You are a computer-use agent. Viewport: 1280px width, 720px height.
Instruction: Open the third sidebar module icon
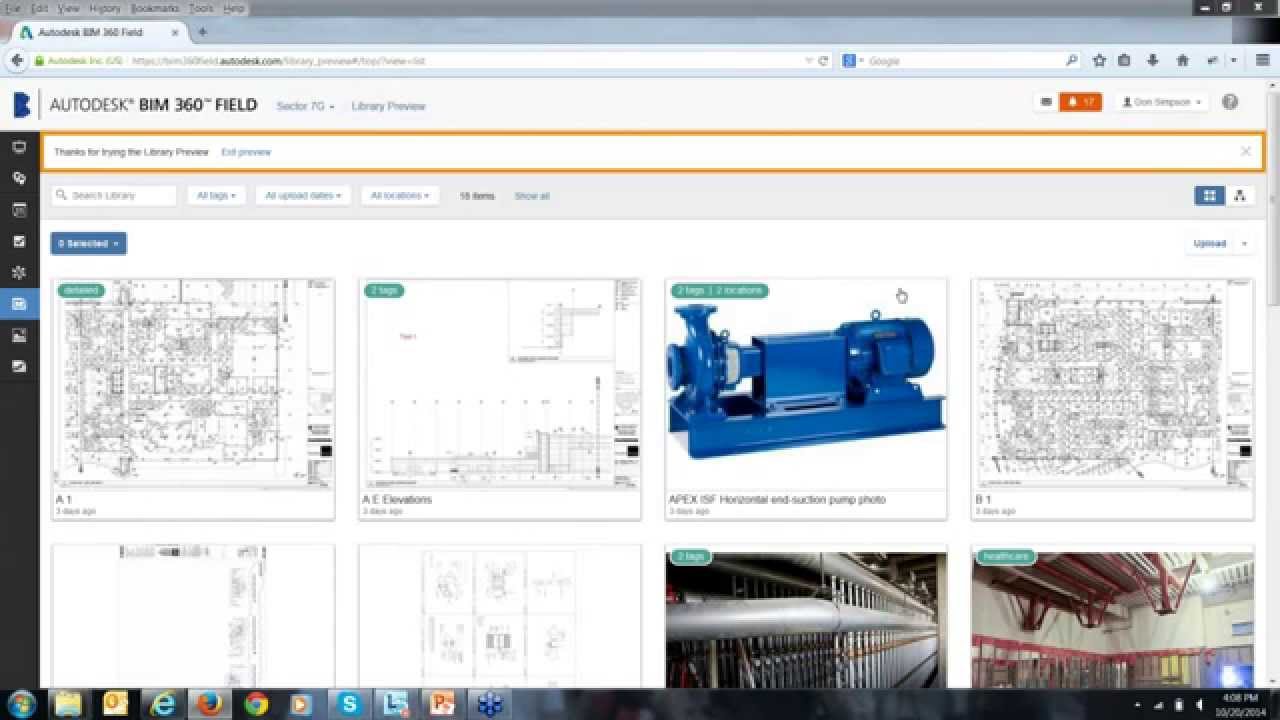pos(19,210)
